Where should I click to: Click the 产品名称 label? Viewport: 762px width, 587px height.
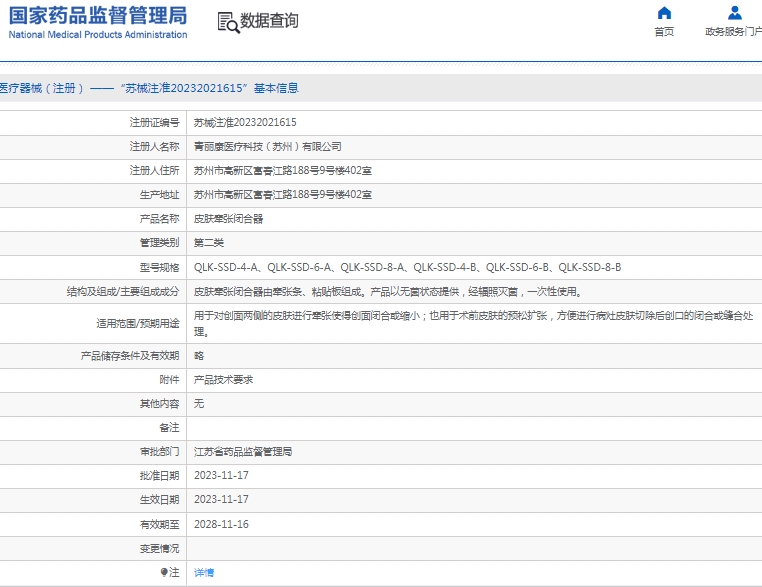(159, 219)
